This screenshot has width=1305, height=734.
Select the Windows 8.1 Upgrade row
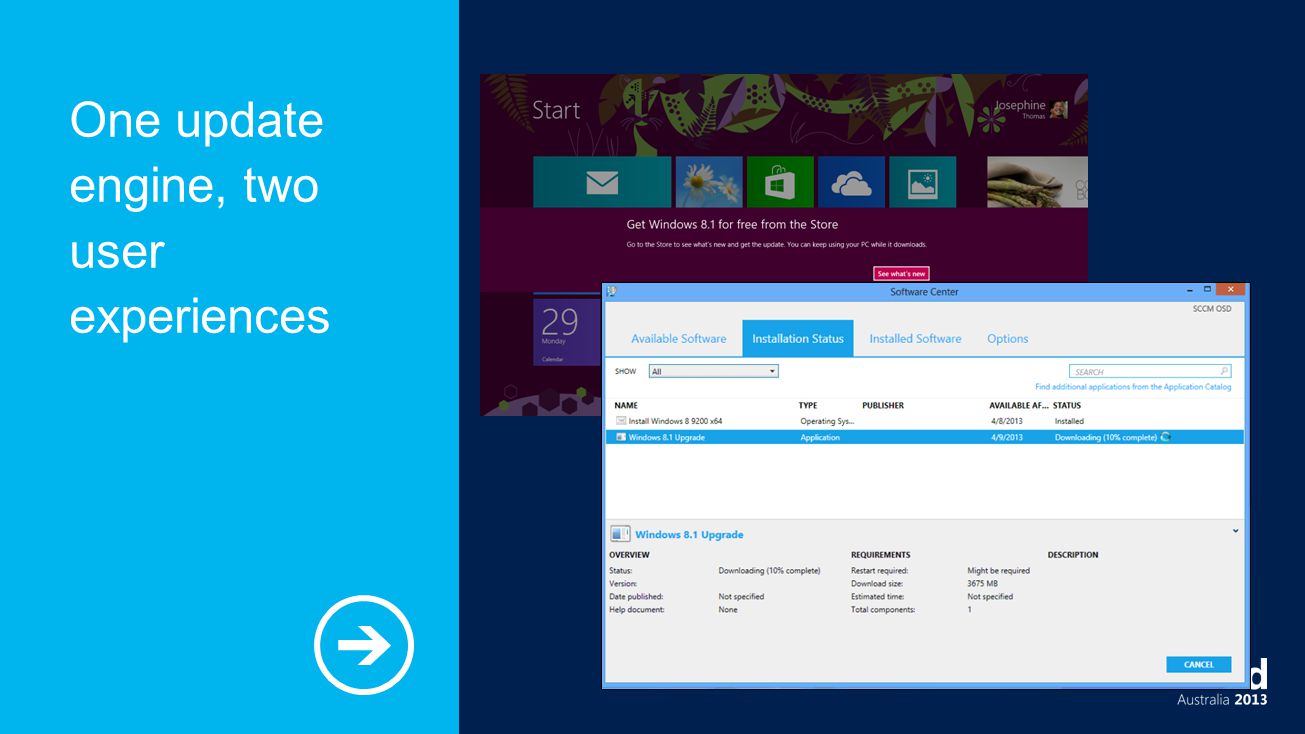point(925,437)
